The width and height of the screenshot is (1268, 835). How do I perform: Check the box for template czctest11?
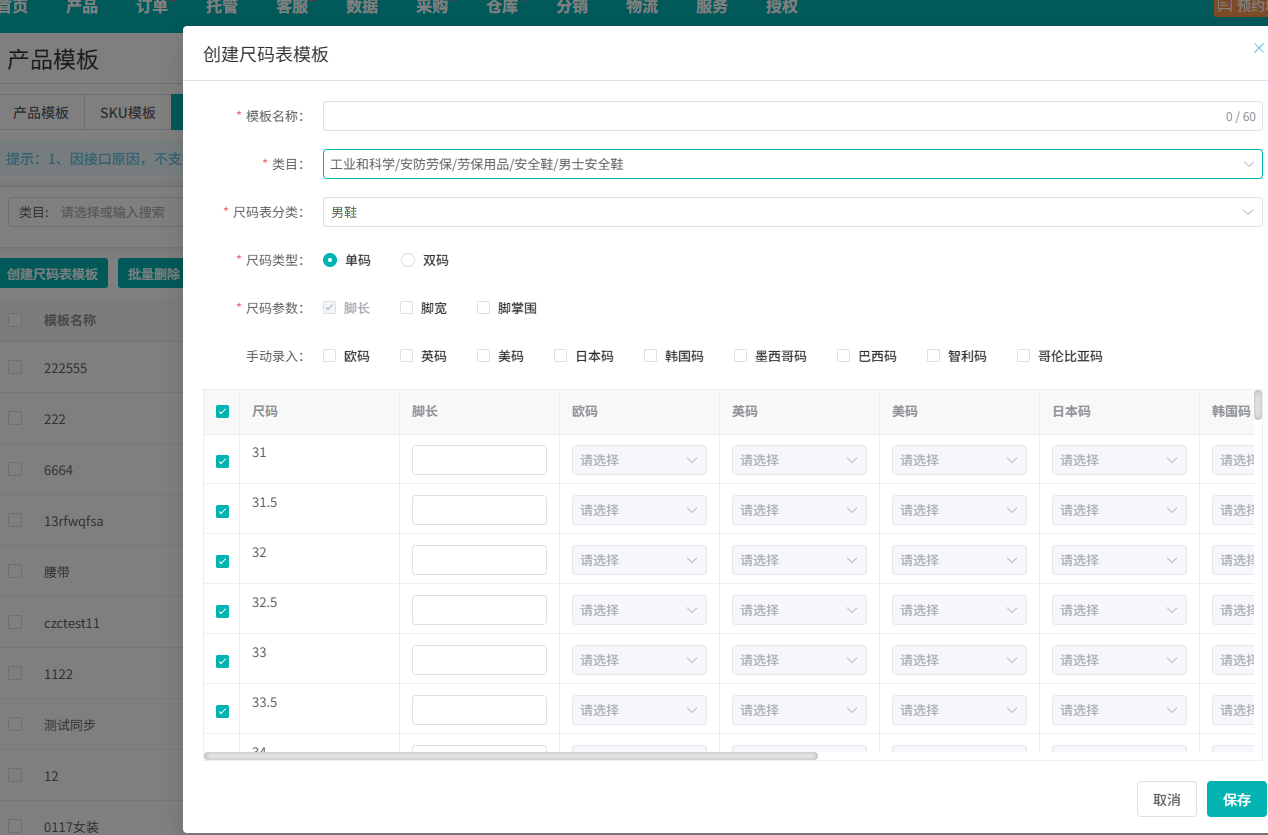point(15,622)
